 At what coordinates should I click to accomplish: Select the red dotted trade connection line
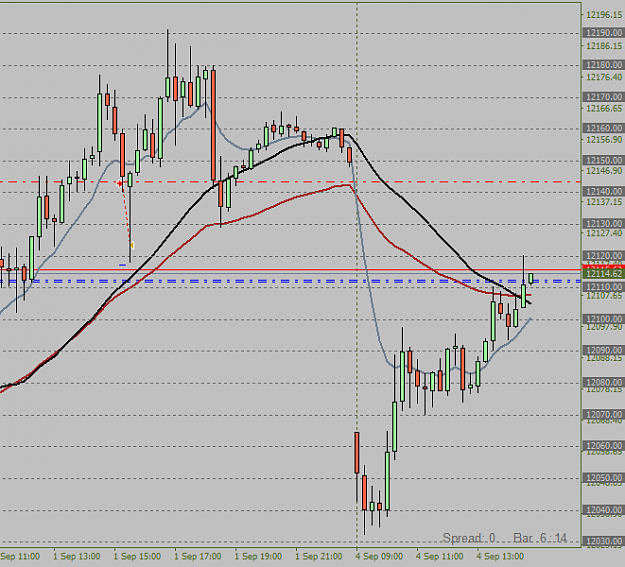point(126,214)
